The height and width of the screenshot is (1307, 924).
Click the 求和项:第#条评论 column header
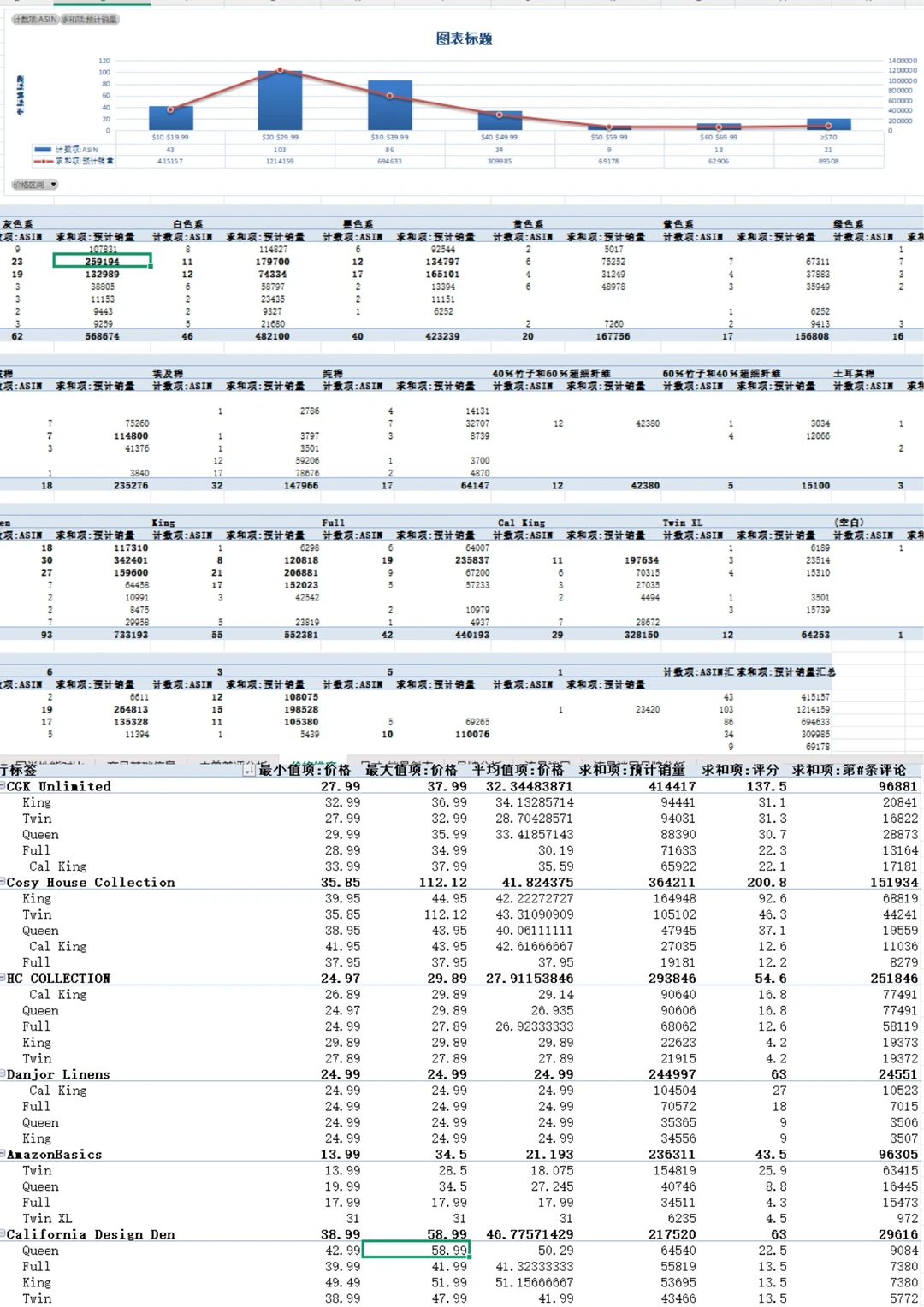(849, 770)
